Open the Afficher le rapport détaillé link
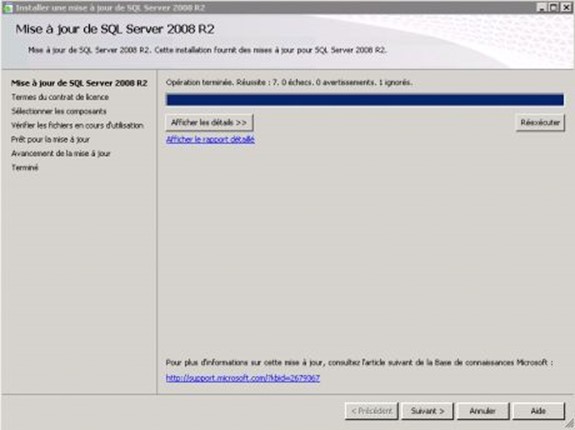This screenshot has width=575, height=430. pyautogui.click(x=210, y=139)
